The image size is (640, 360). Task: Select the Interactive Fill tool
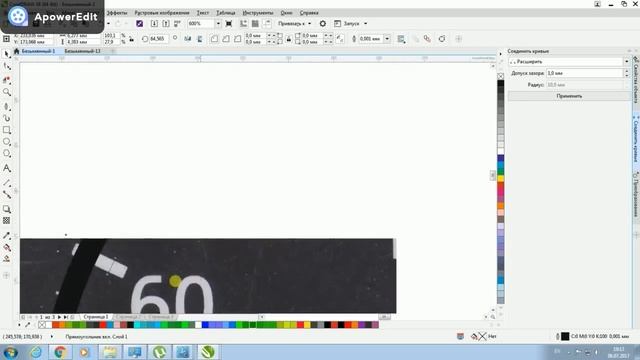point(7,247)
